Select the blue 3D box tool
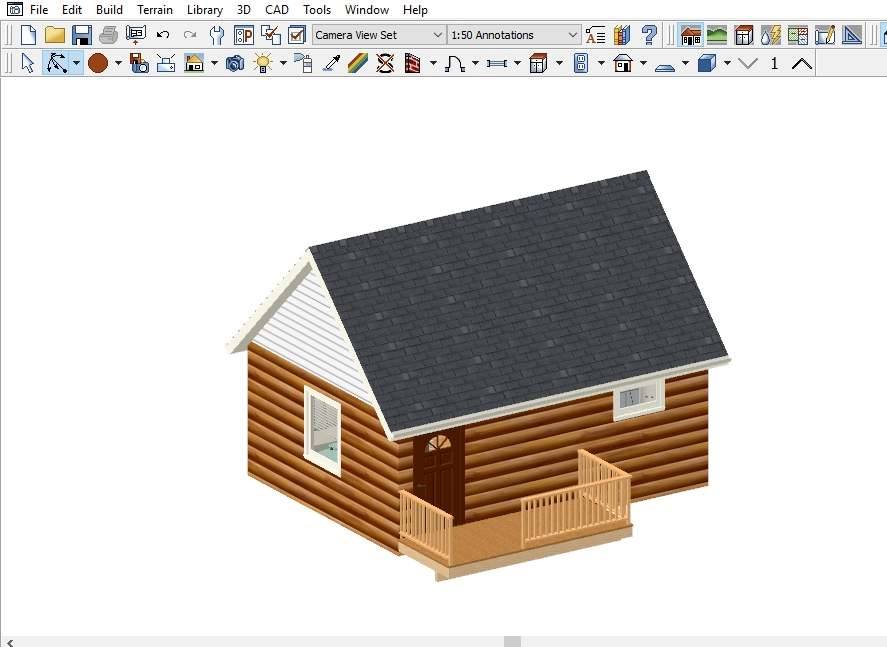This screenshot has width=887, height=647. [707, 63]
